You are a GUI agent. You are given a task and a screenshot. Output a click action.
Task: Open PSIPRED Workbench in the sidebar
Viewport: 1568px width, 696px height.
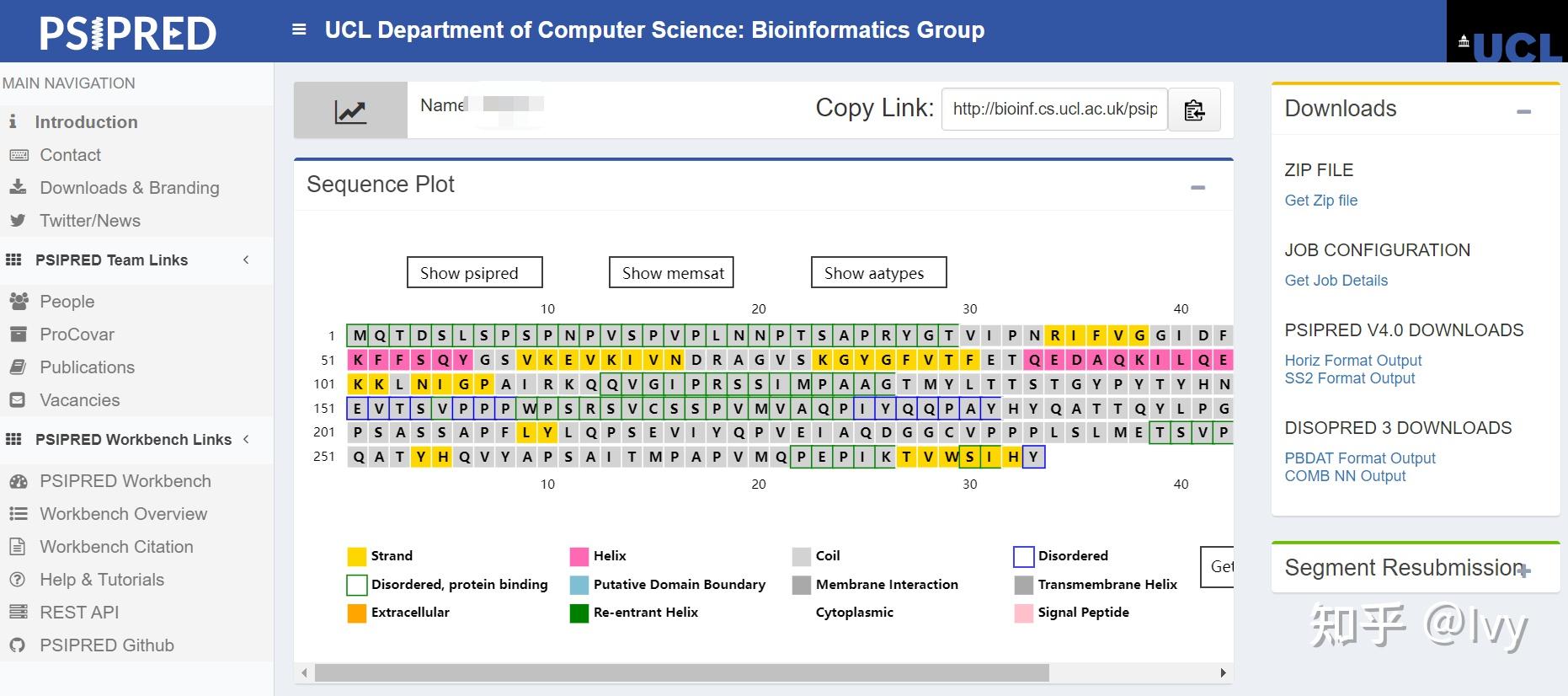[125, 481]
